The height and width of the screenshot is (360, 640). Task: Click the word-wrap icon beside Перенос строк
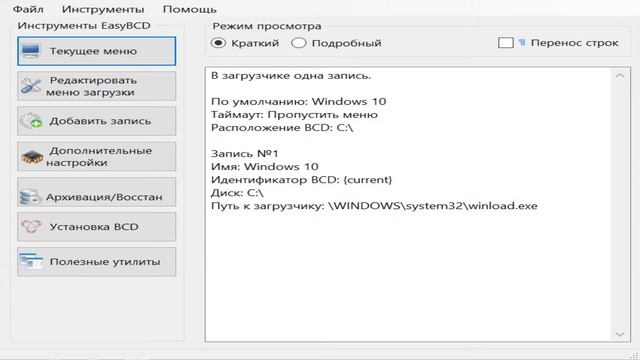[522, 42]
